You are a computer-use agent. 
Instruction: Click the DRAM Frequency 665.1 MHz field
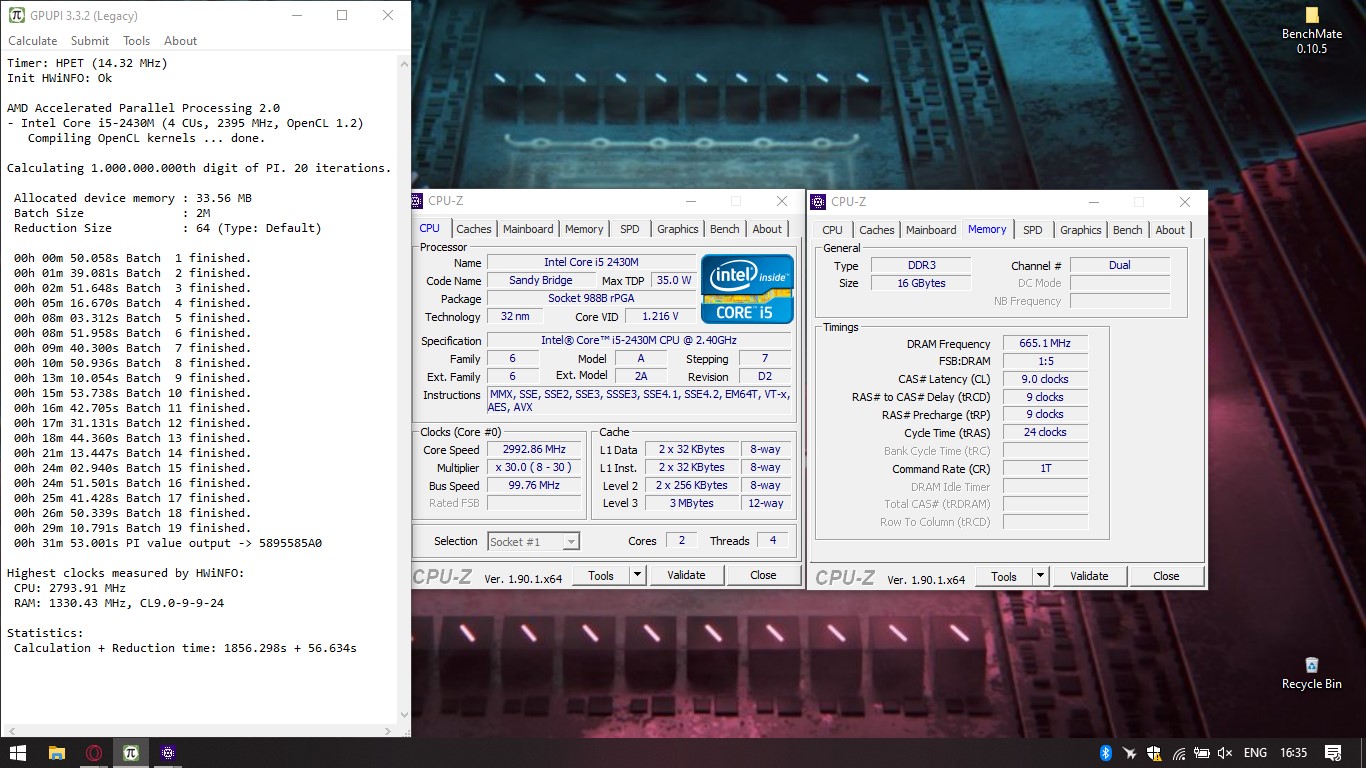tap(1045, 343)
